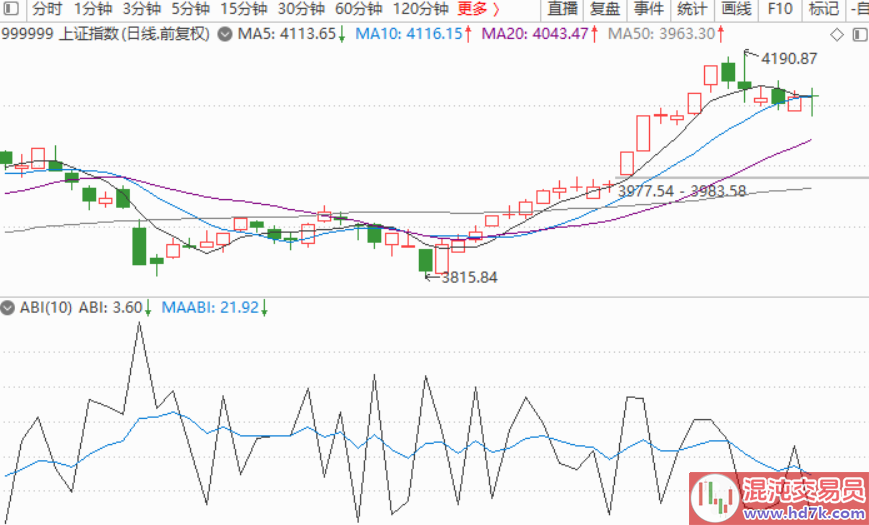869x525 pixels.
Task: Open the 直播 live button
Action: coord(563,10)
